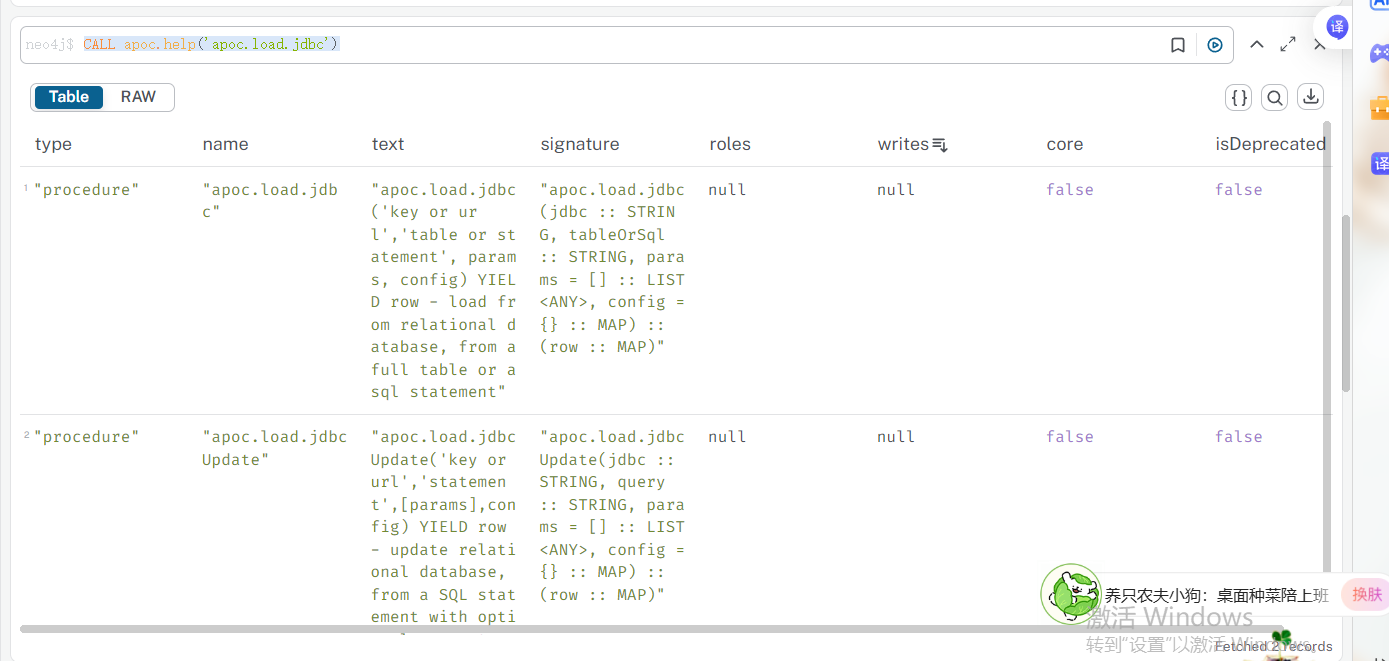Image resolution: width=1389 pixels, height=661 pixels.
Task: Click row number 1 in the results
Action: click(24, 188)
